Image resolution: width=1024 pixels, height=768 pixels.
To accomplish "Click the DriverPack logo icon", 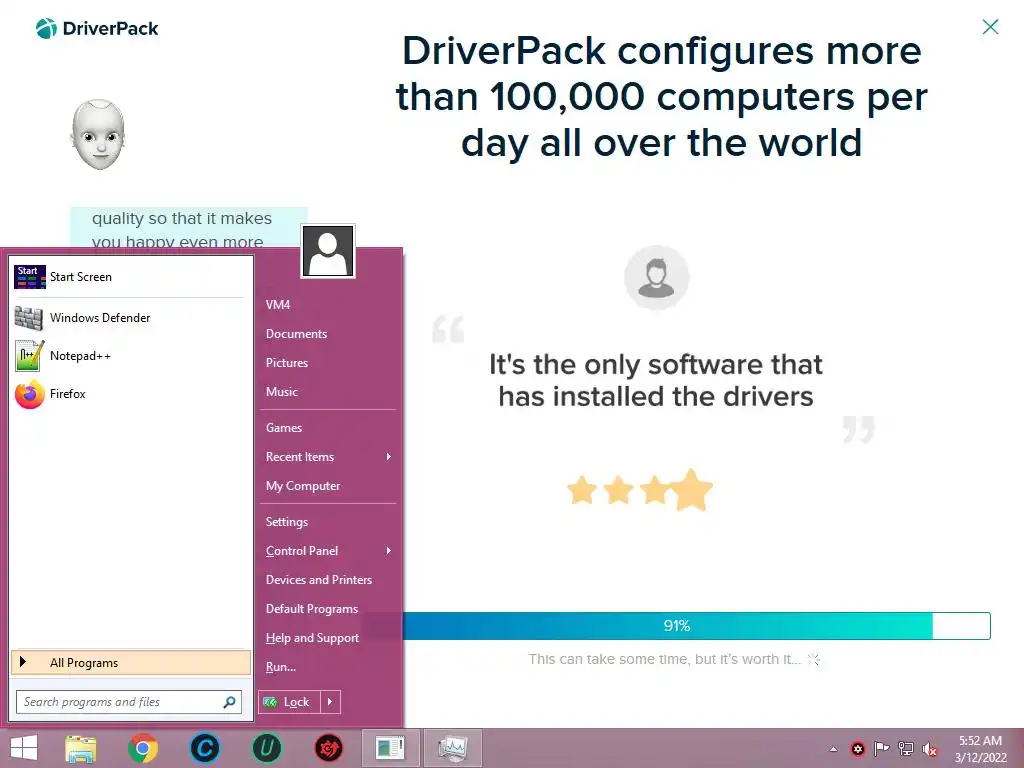I will [x=46, y=28].
